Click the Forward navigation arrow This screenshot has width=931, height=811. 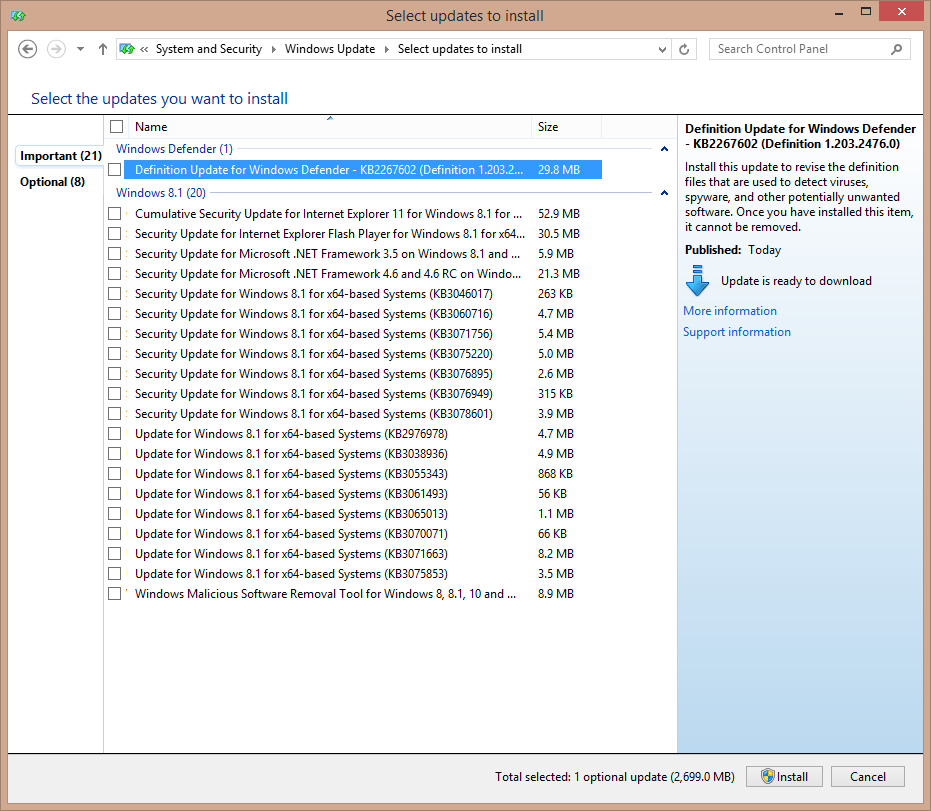pyautogui.click(x=56, y=49)
